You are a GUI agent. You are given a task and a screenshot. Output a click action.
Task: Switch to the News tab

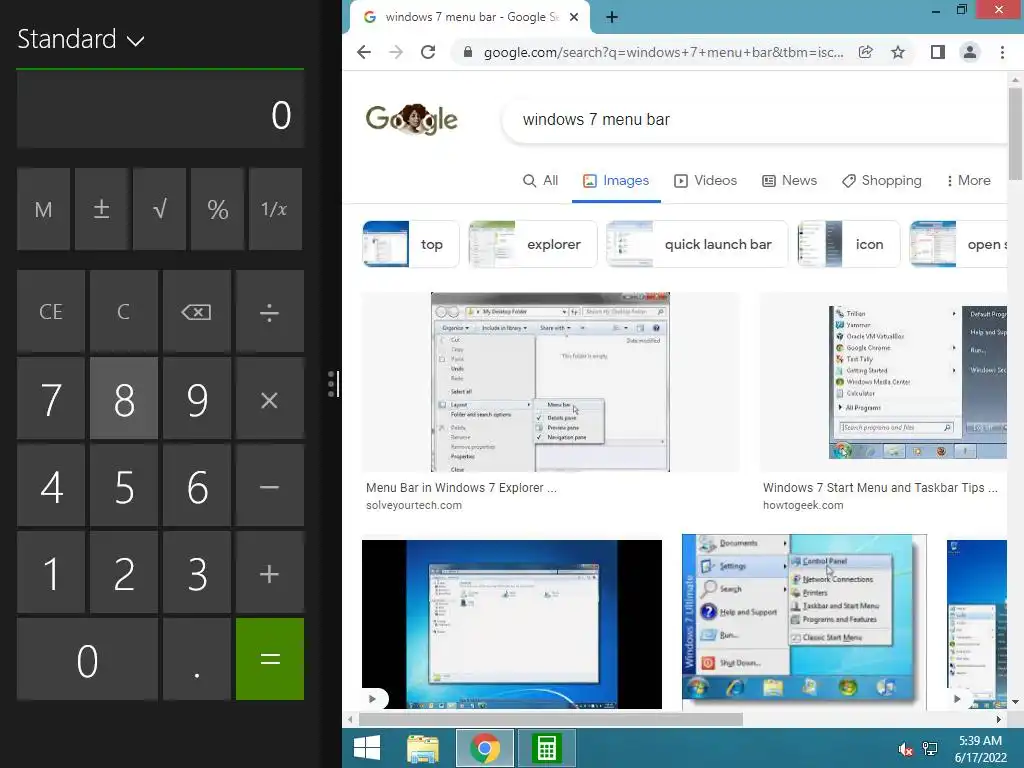click(x=790, y=181)
